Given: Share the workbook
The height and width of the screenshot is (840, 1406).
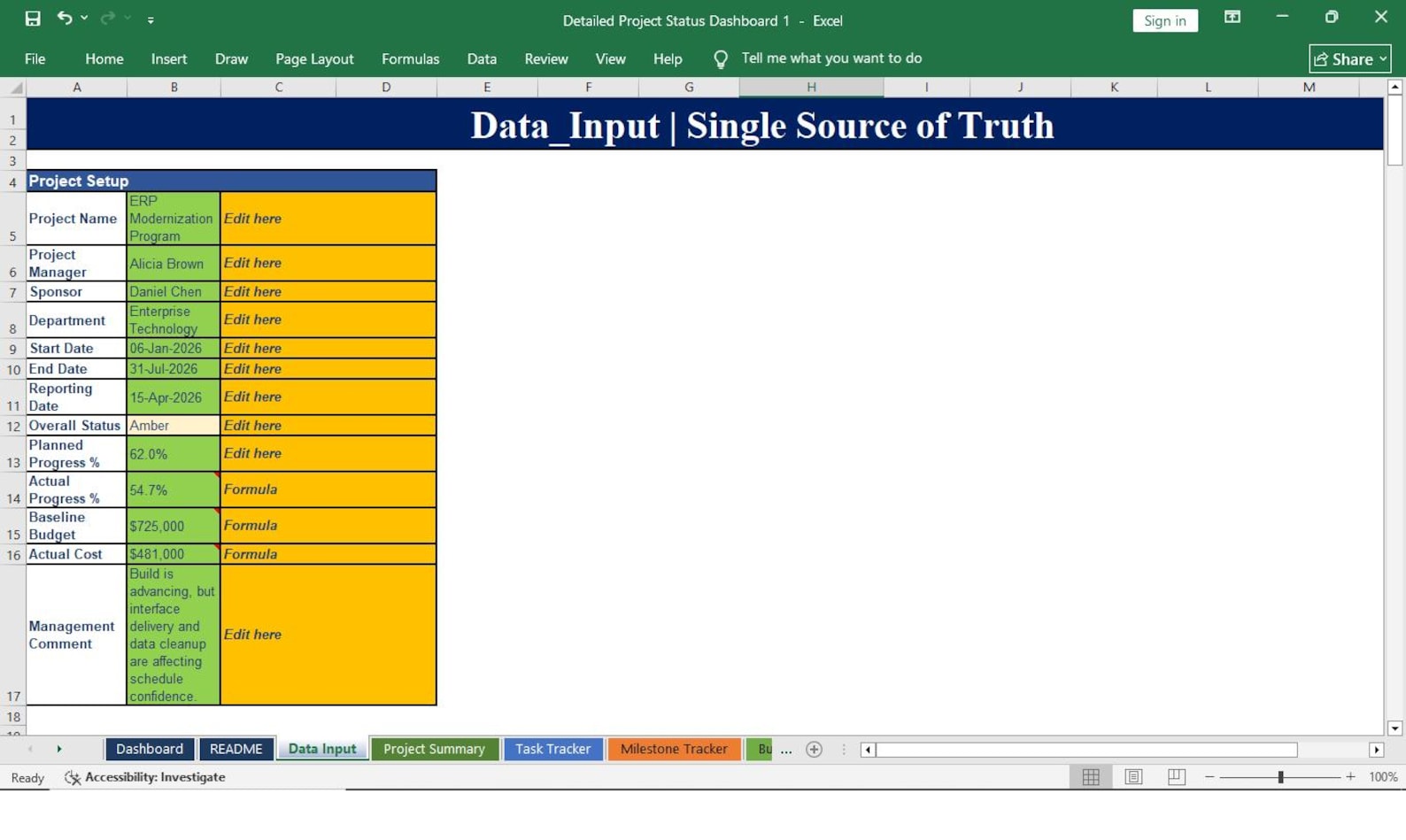Looking at the screenshot, I should point(1349,59).
